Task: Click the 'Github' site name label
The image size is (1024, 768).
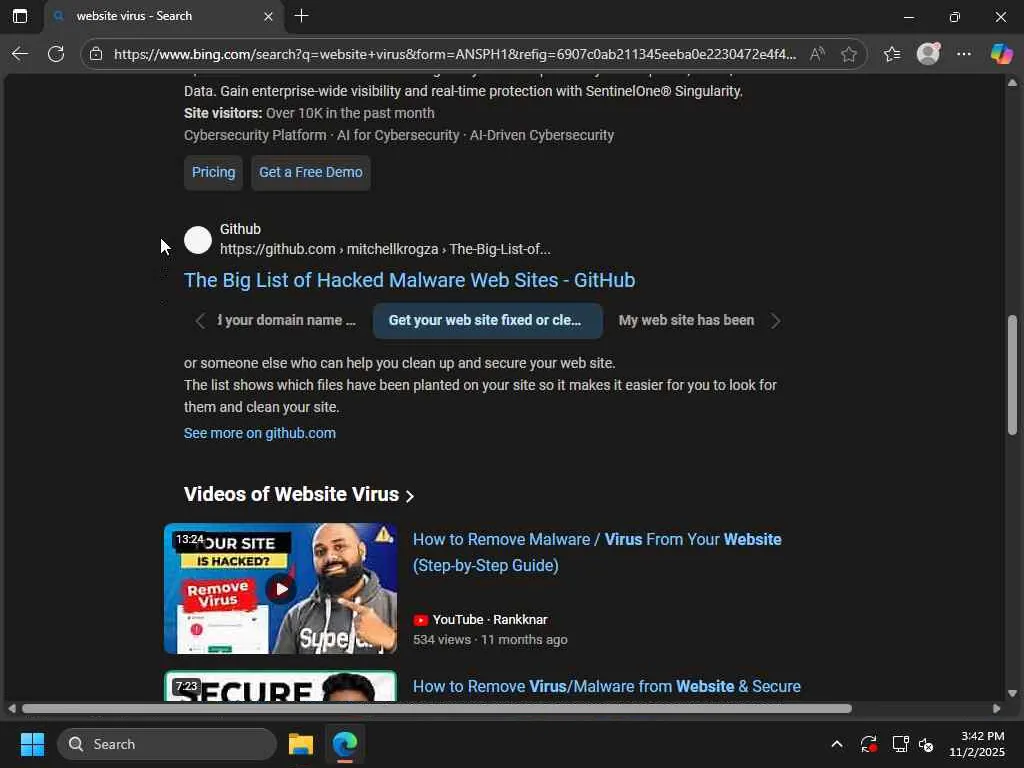Action: coord(240,229)
